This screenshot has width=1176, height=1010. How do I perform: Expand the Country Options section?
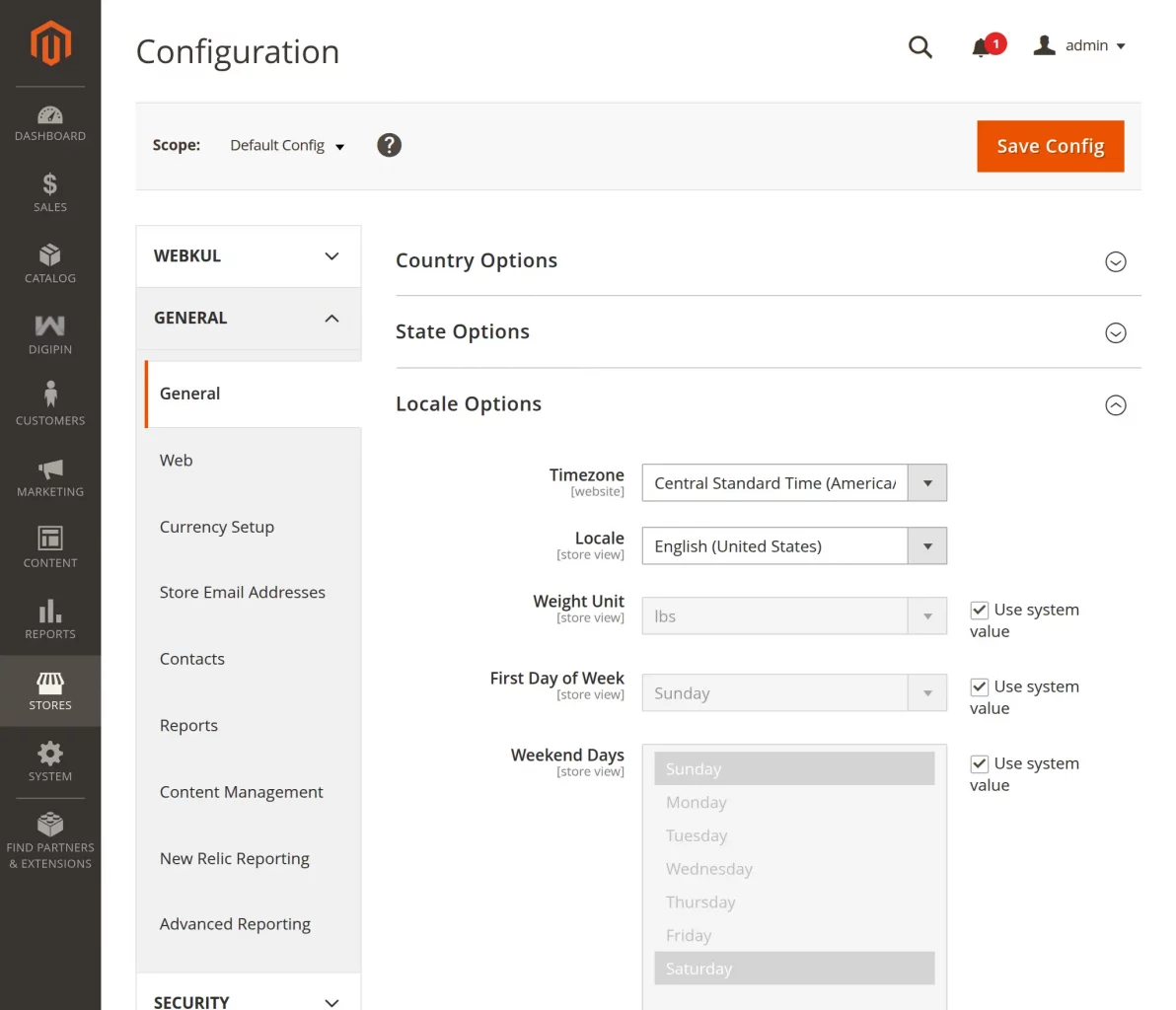(x=1115, y=261)
